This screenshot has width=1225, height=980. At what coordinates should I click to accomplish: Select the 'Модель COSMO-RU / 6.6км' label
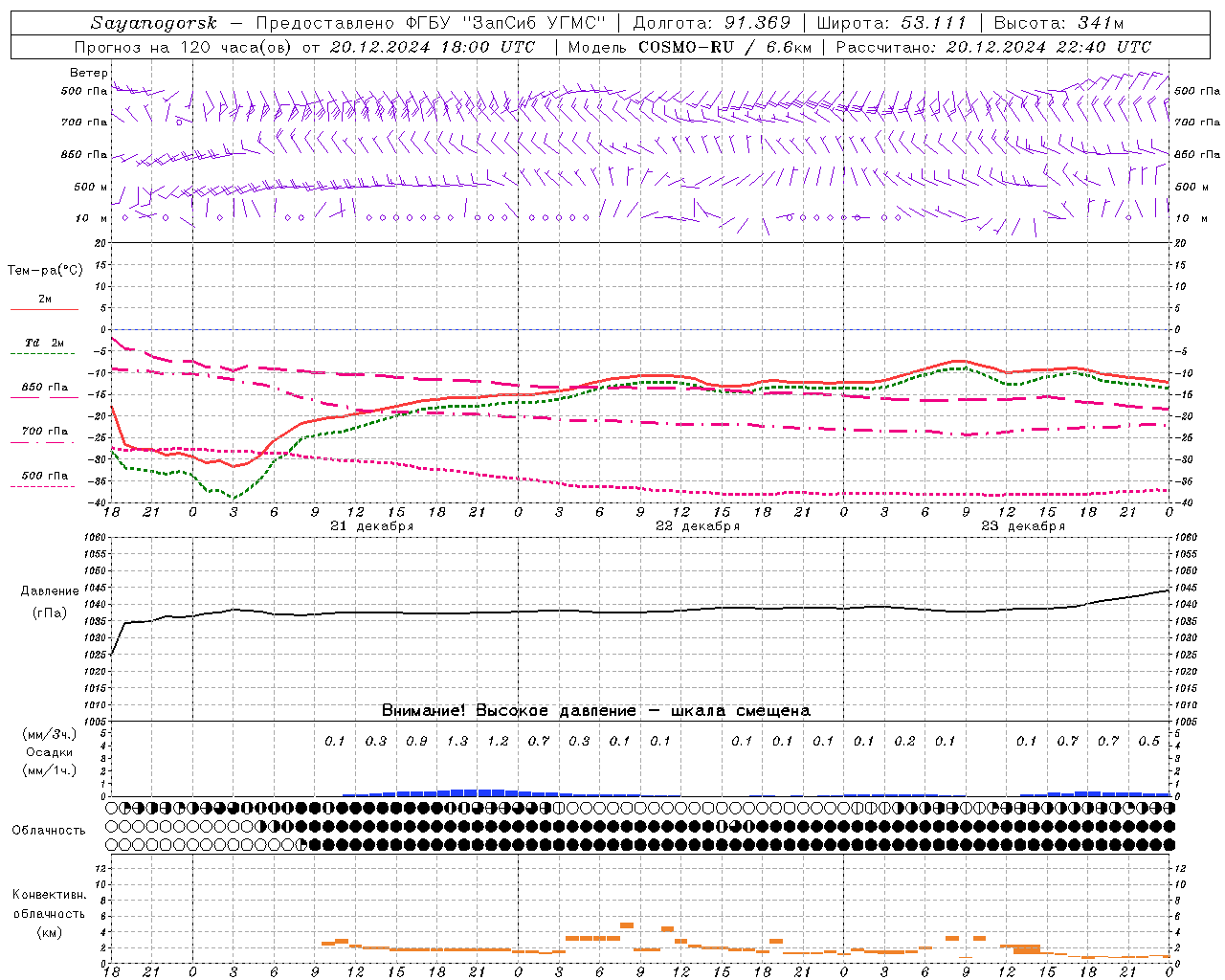click(690, 47)
